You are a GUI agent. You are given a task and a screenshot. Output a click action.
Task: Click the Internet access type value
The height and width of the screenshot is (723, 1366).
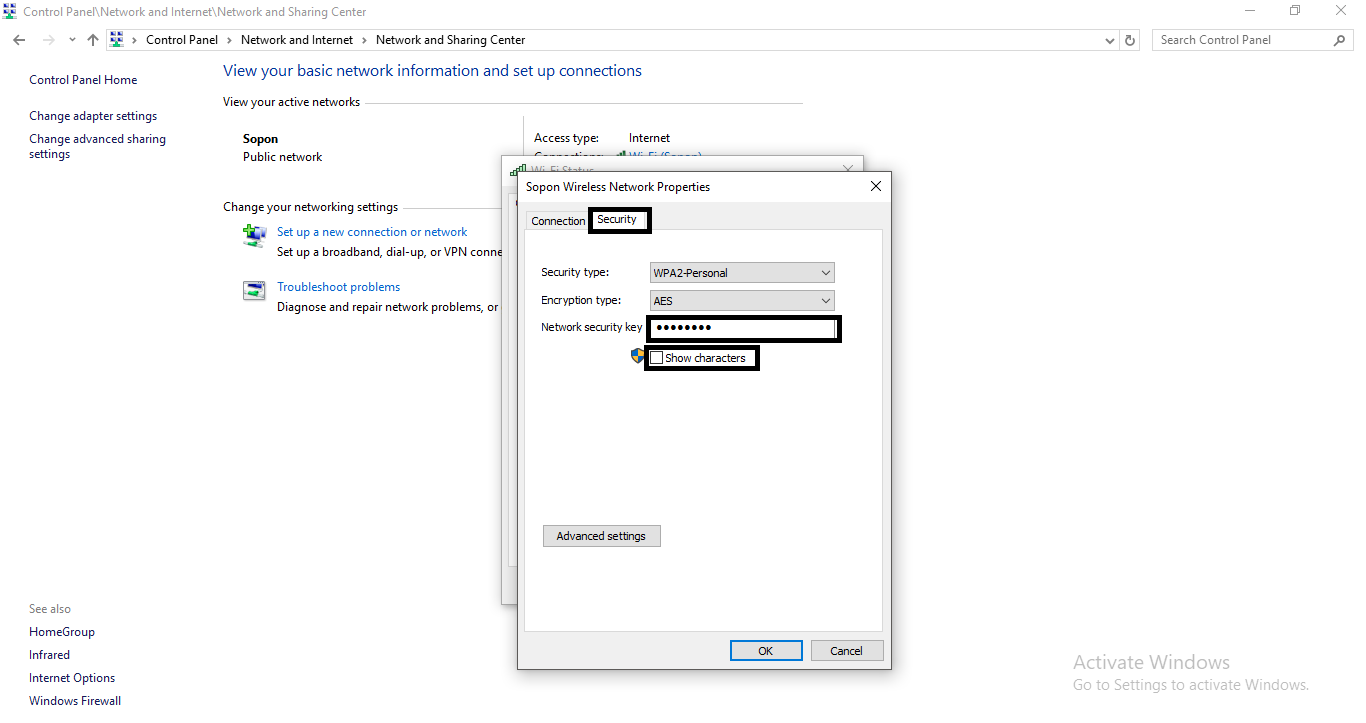point(649,138)
